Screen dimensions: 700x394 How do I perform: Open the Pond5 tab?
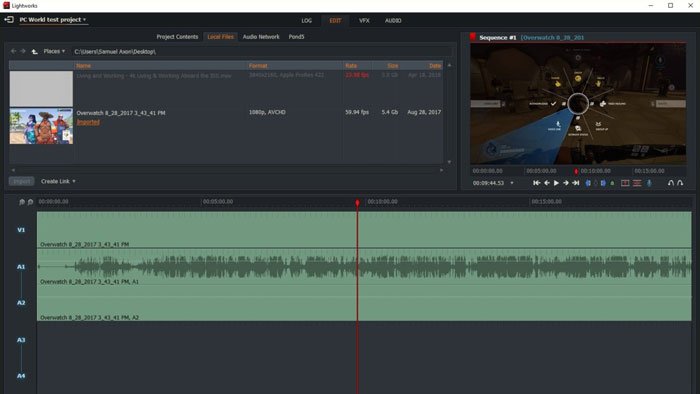coord(296,37)
